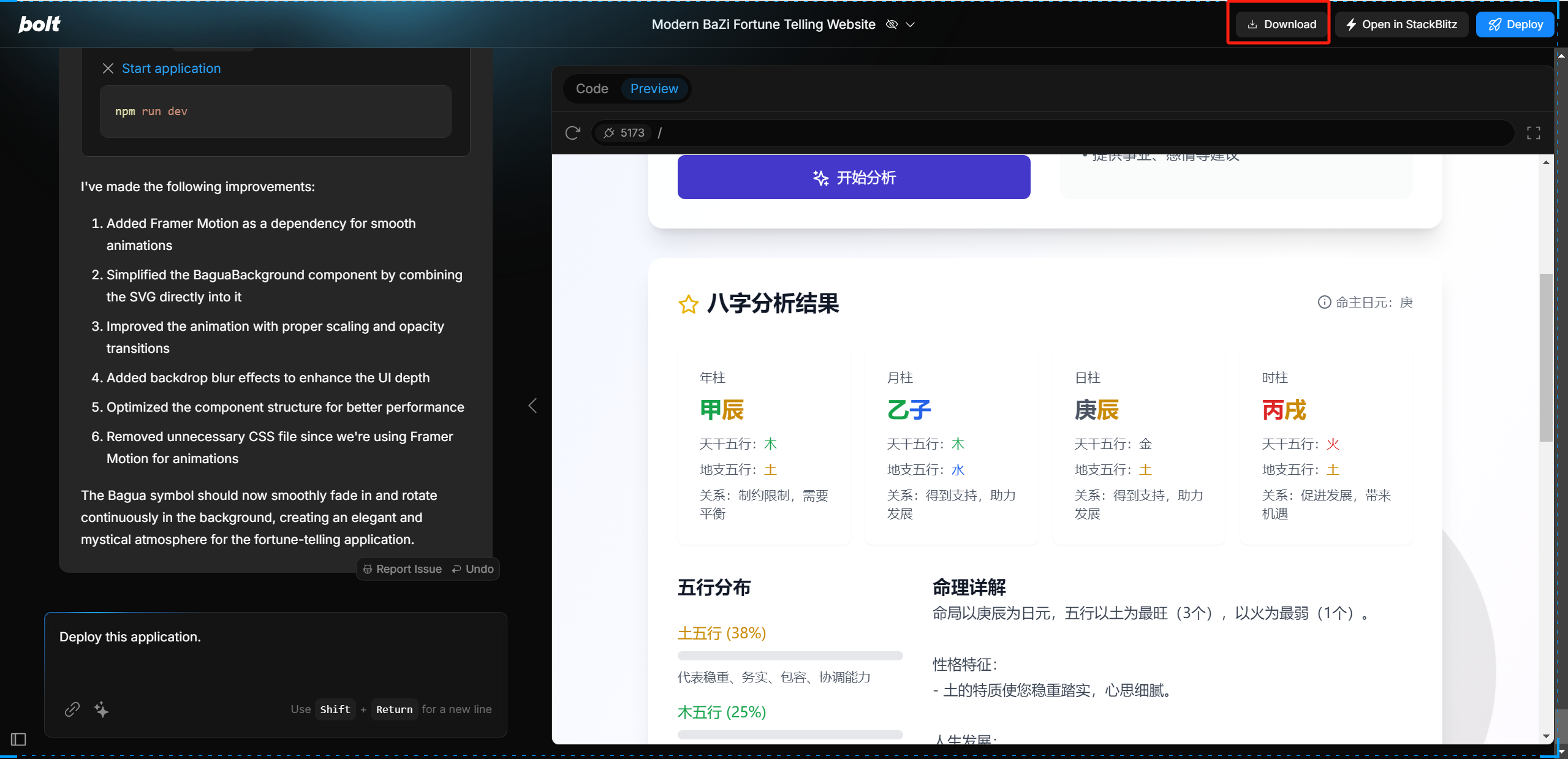Open the project title dropdown chevron
This screenshot has height=759, width=1568.
911,25
